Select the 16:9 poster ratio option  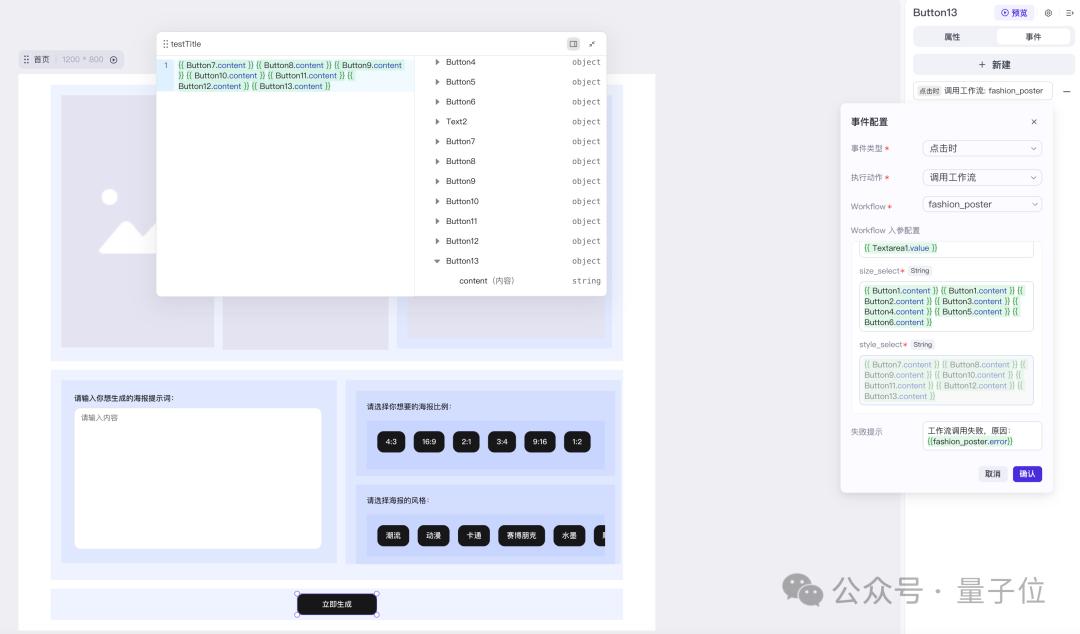pyautogui.click(x=428, y=441)
